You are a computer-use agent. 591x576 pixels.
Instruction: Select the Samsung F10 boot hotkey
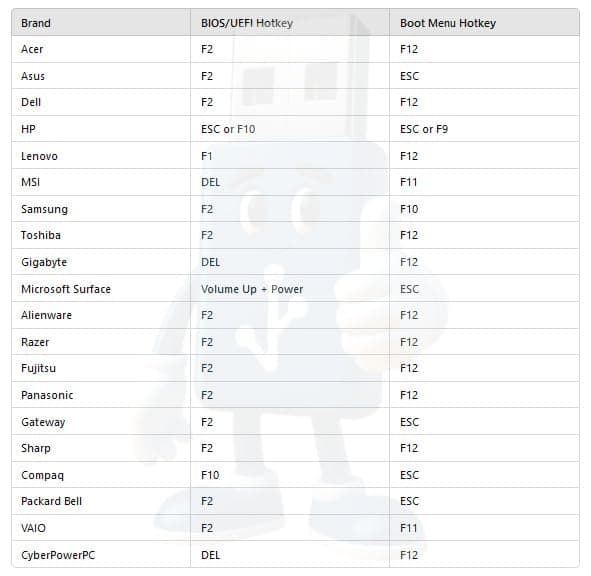point(409,209)
